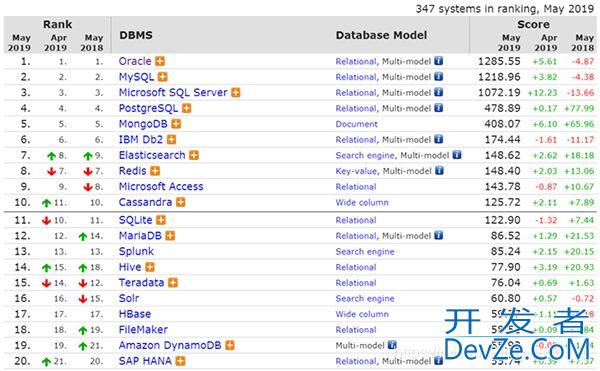Click the plus icon beside Elasticsearch

(194, 155)
